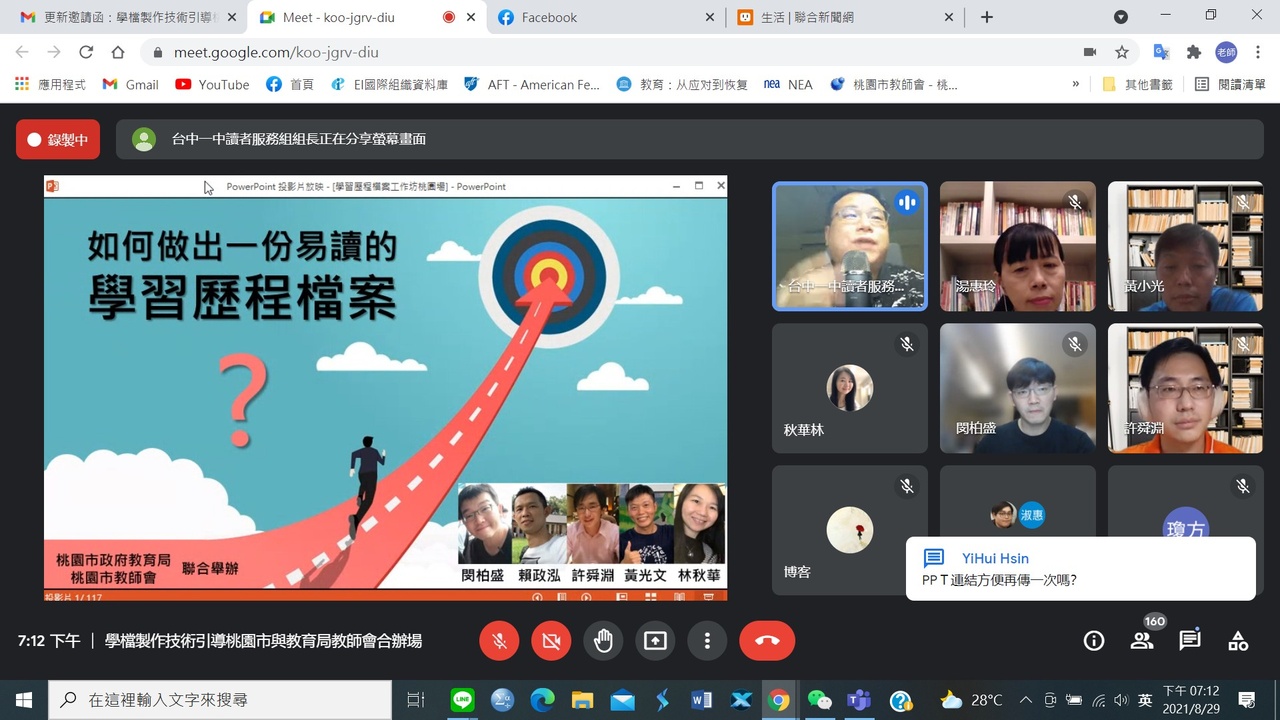Open a new browser tab
Screen dimensions: 1280x720
click(987, 17)
